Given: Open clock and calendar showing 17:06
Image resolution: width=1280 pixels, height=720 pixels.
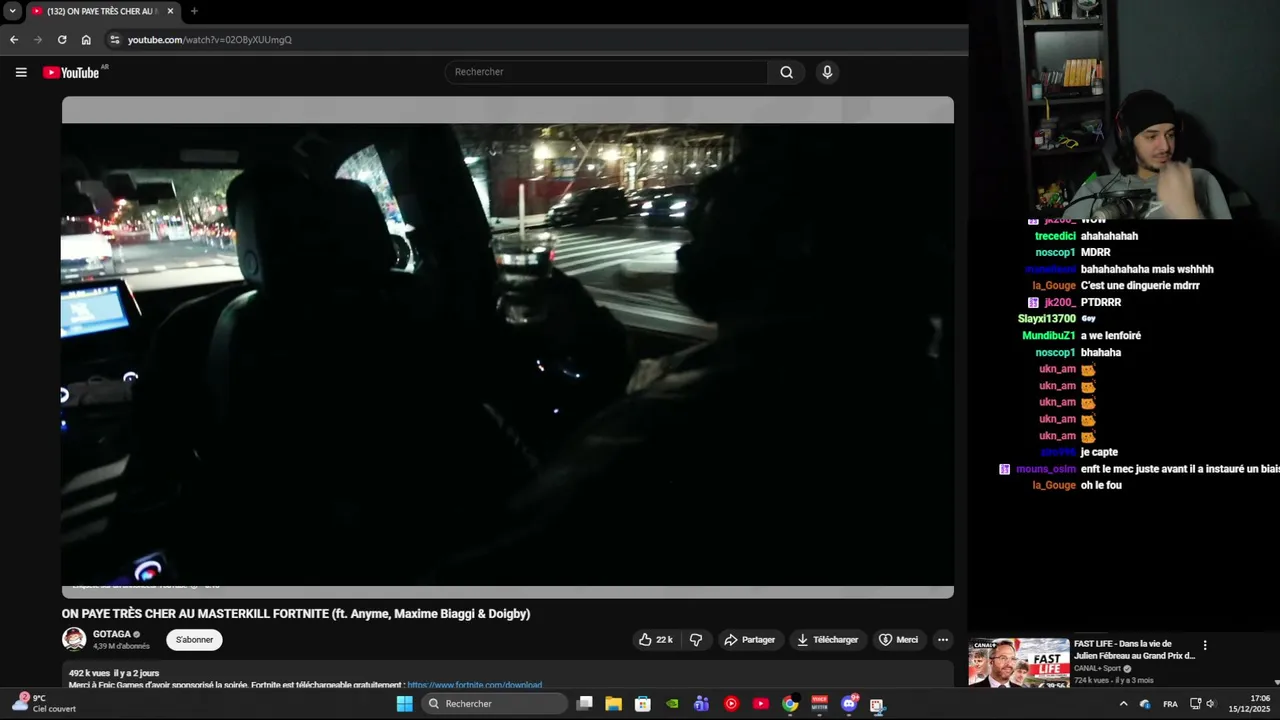Looking at the screenshot, I should (x=1249, y=703).
